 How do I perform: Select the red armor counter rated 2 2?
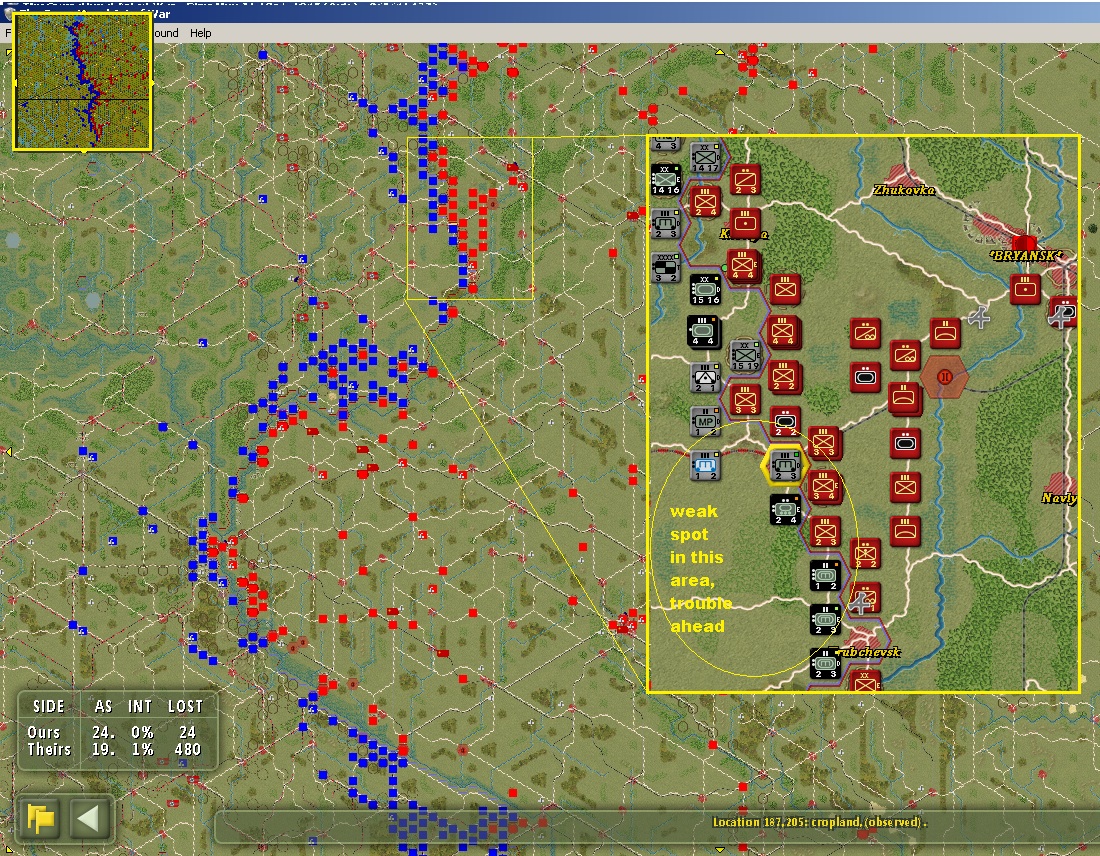coord(785,422)
